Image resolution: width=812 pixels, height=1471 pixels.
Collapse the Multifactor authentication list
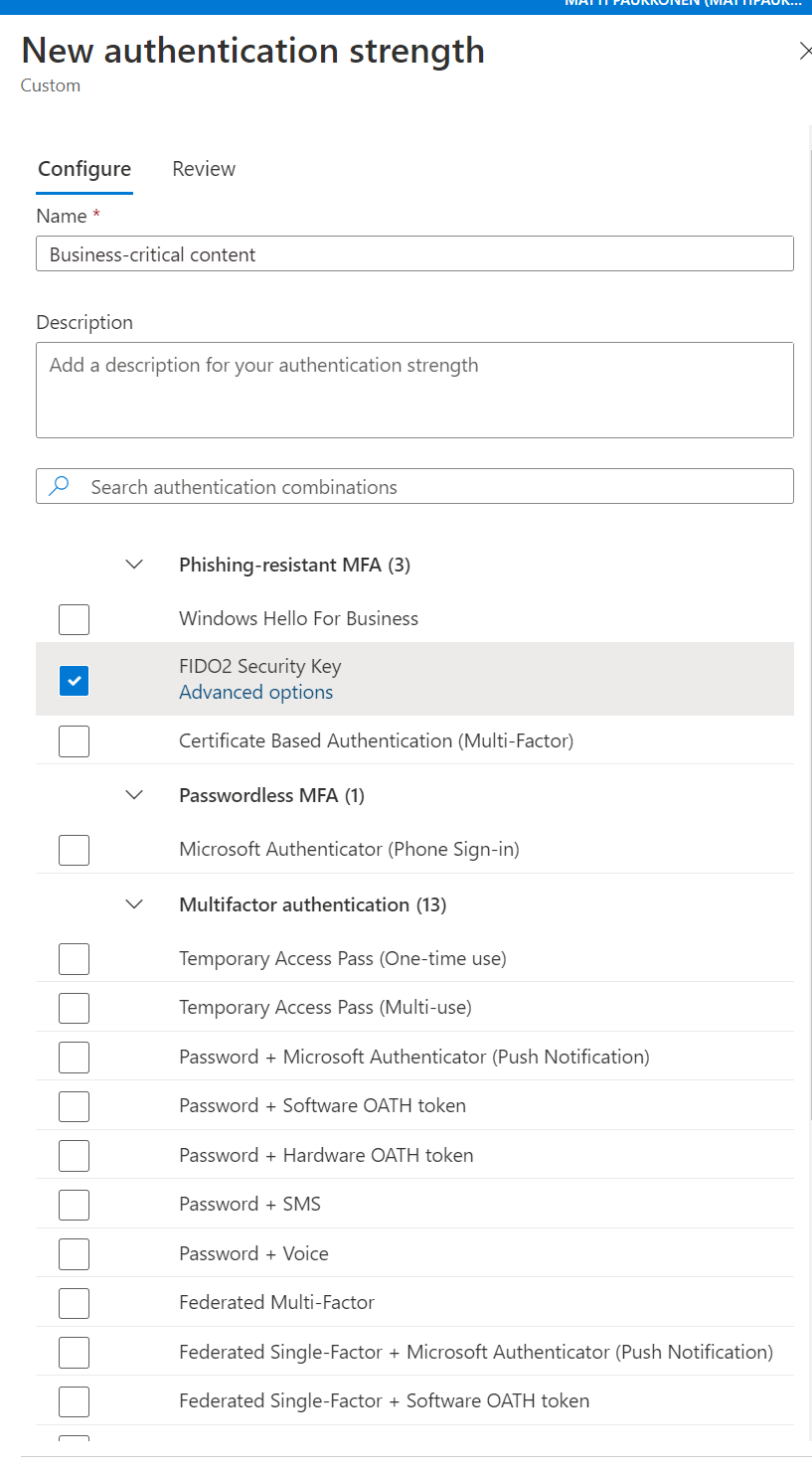(x=134, y=904)
